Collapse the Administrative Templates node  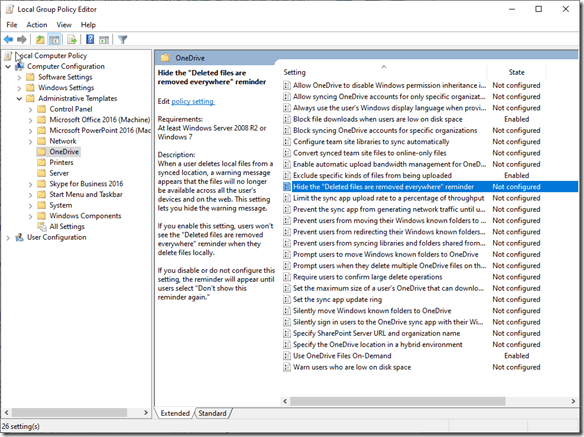tap(19, 99)
